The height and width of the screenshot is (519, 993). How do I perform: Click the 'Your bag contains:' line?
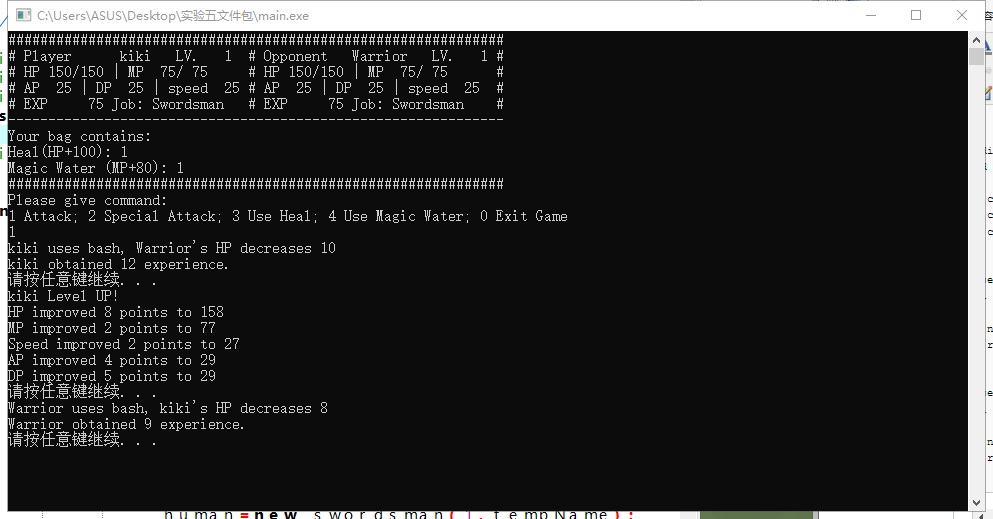(80, 136)
